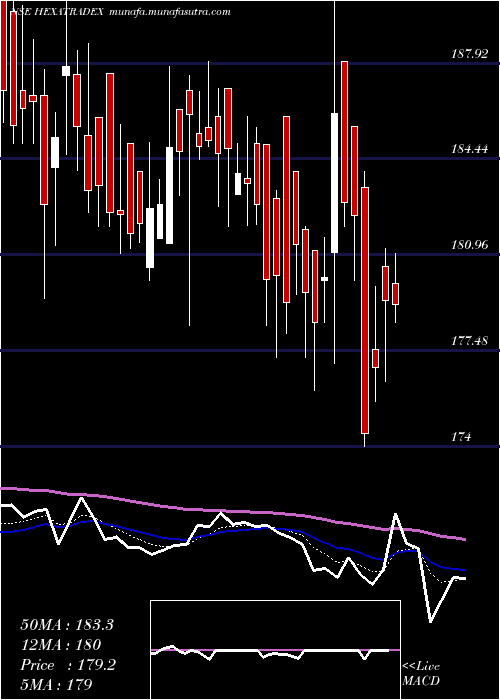The width and height of the screenshot is (500, 700).
Task: Click the 184.44 price level label
Action: click(x=469, y=149)
